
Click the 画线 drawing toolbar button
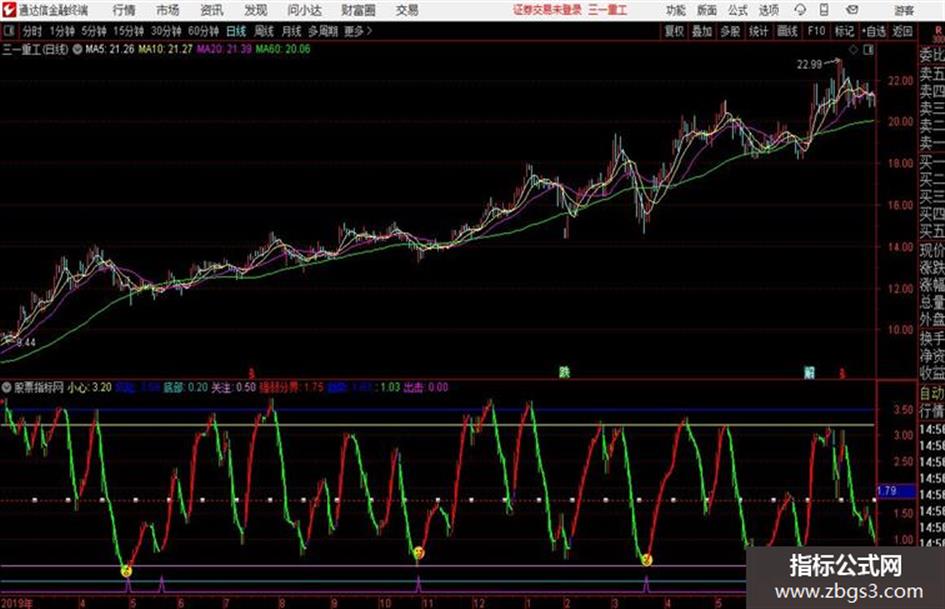[787, 31]
